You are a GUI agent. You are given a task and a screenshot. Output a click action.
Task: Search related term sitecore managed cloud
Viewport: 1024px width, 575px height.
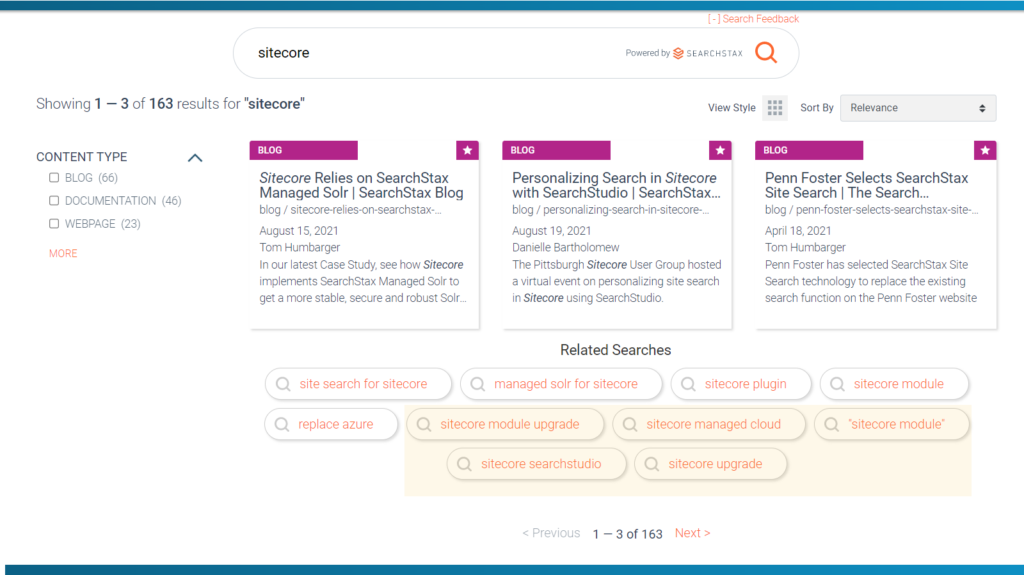click(x=709, y=425)
